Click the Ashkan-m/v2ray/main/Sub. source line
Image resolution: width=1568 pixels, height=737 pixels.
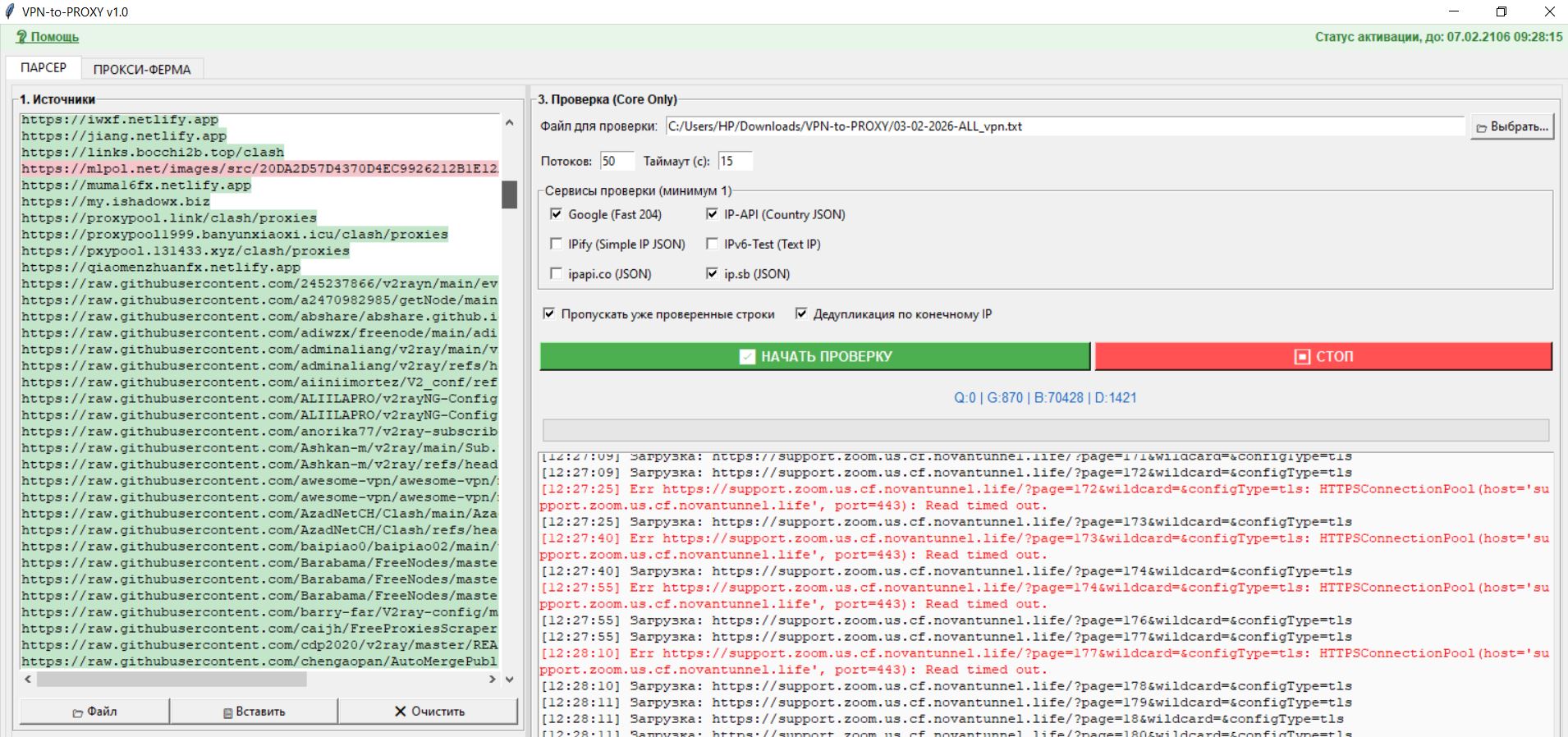(x=259, y=448)
